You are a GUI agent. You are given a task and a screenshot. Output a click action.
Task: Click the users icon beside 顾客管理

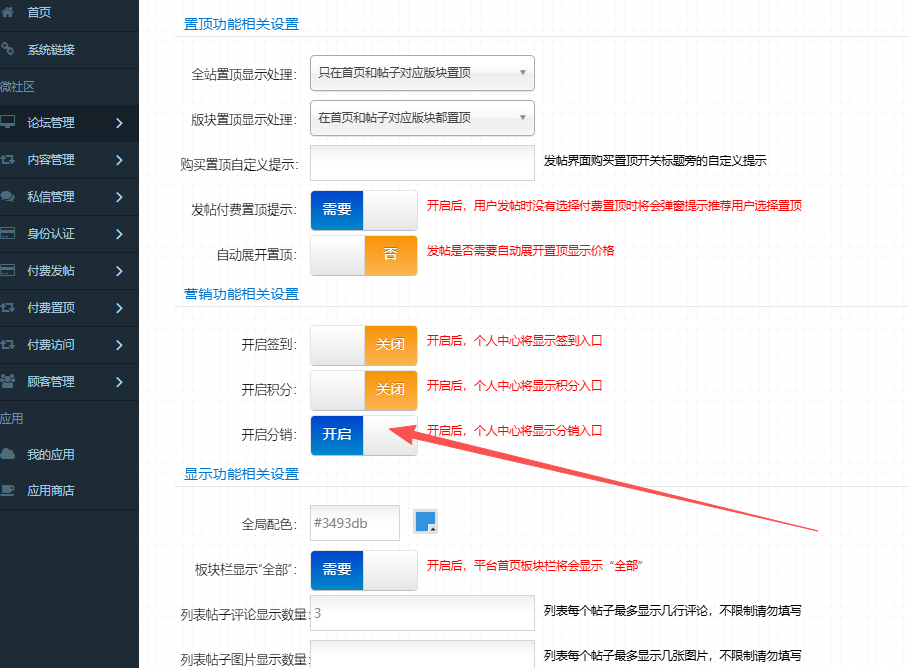pos(8,381)
